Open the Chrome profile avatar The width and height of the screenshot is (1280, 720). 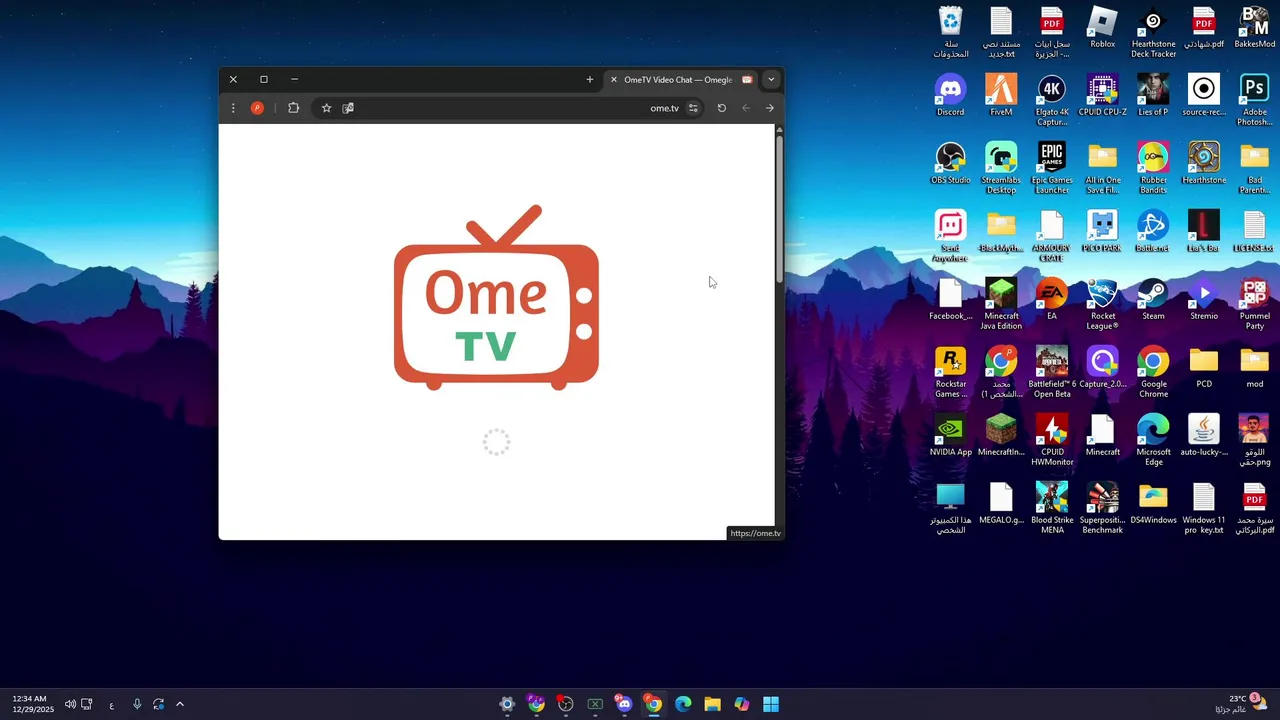point(257,108)
